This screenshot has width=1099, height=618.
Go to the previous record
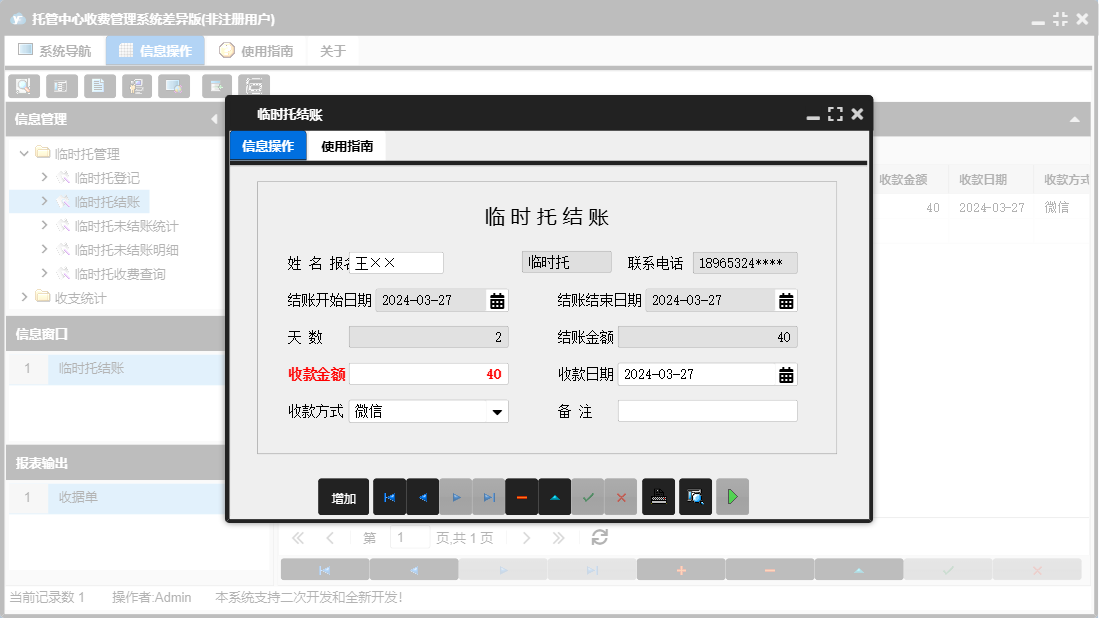pos(422,497)
